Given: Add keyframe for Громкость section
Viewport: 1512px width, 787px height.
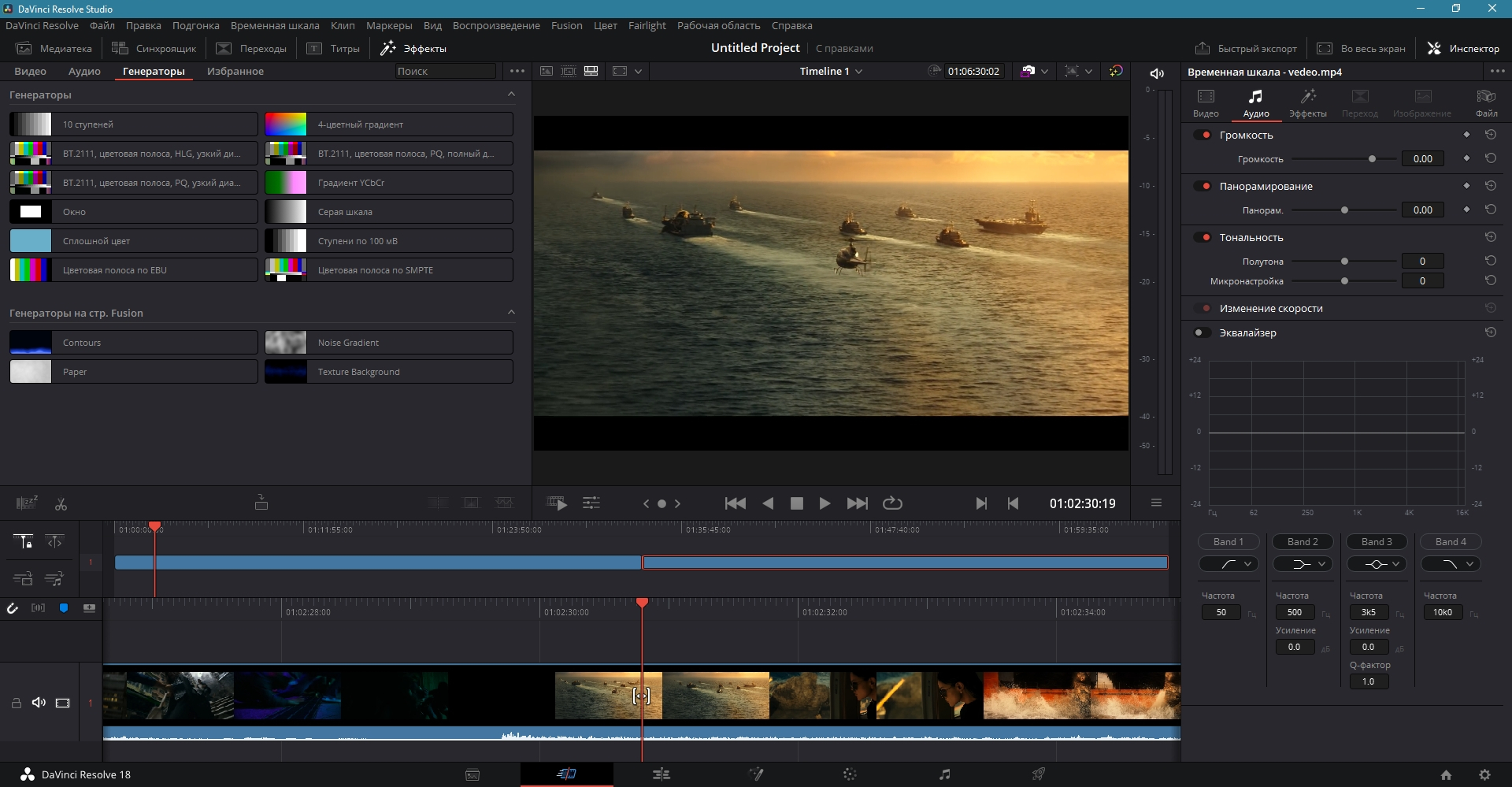Looking at the screenshot, I should tap(1466, 135).
